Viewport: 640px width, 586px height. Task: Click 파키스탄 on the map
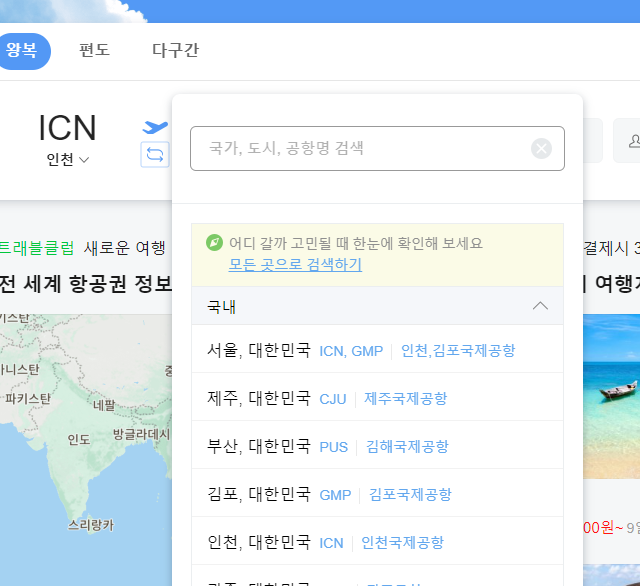(28, 398)
